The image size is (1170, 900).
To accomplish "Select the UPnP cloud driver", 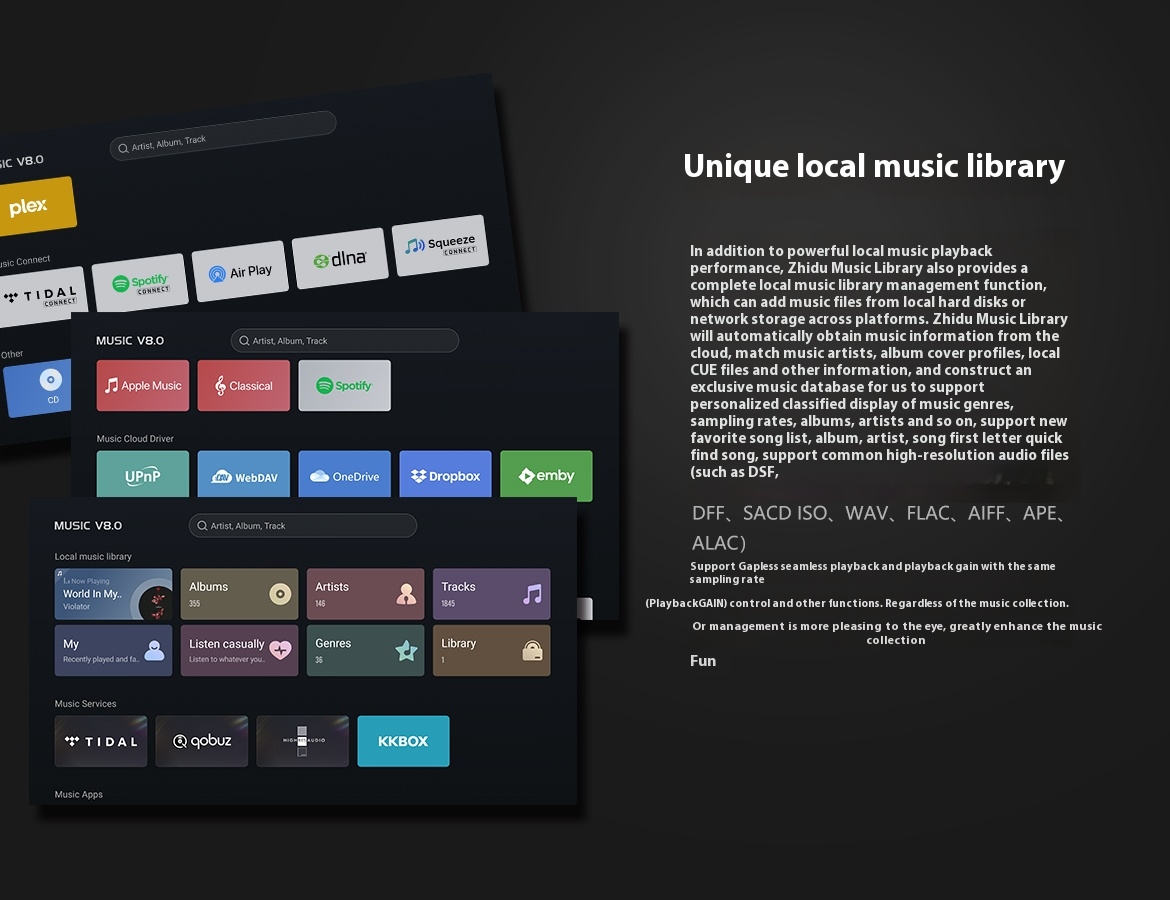I will tap(143, 476).
